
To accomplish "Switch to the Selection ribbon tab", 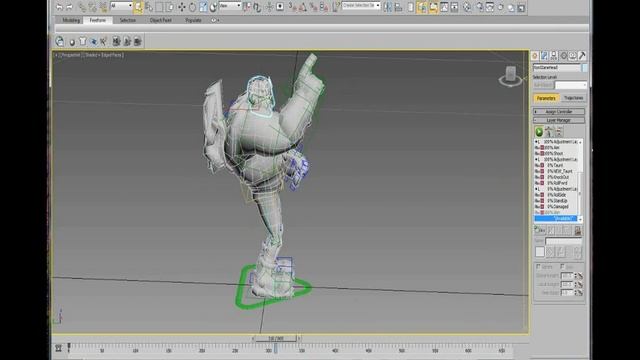I will [x=127, y=20].
